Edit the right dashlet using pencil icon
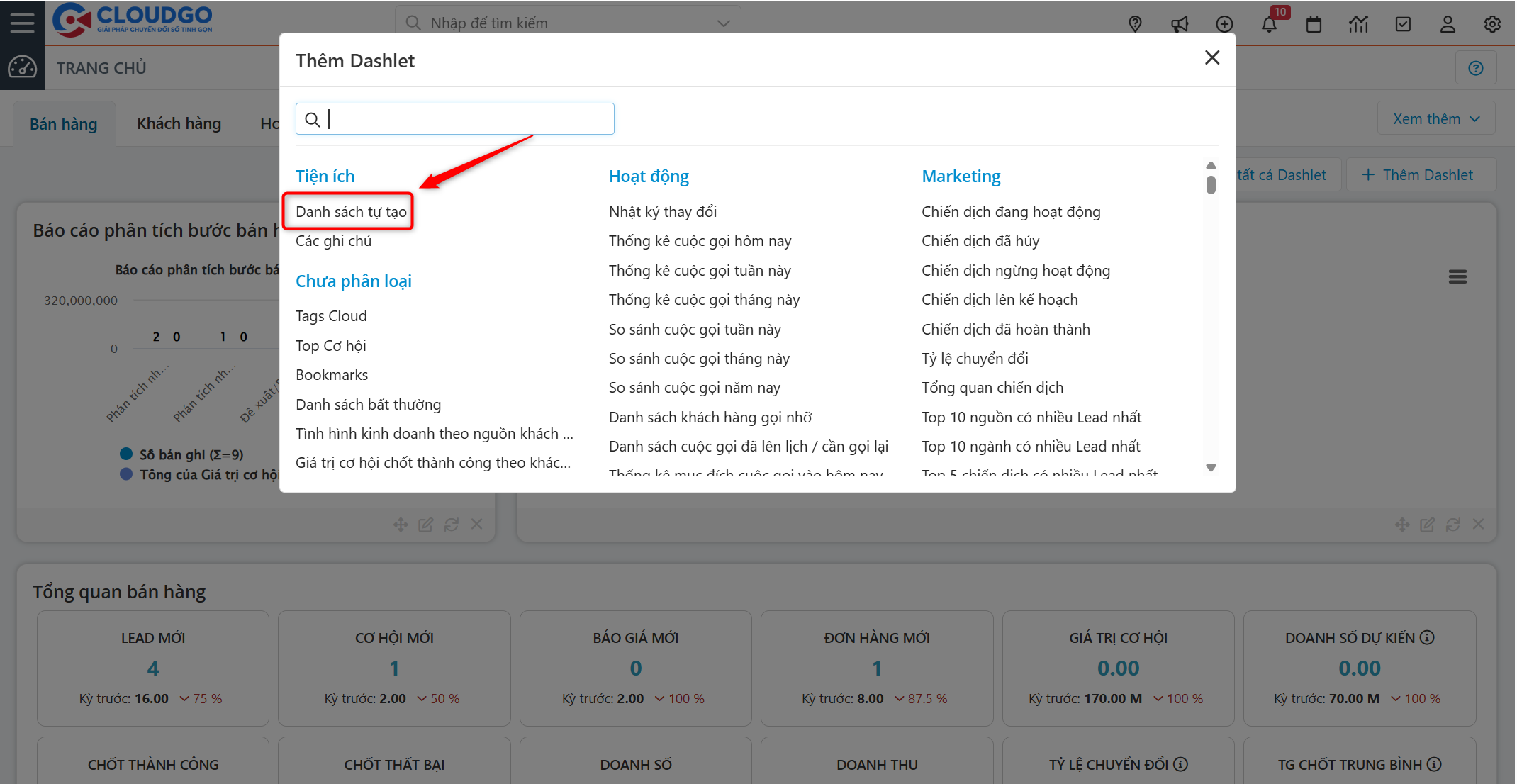This screenshot has width=1517, height=784. point(1428,525)
